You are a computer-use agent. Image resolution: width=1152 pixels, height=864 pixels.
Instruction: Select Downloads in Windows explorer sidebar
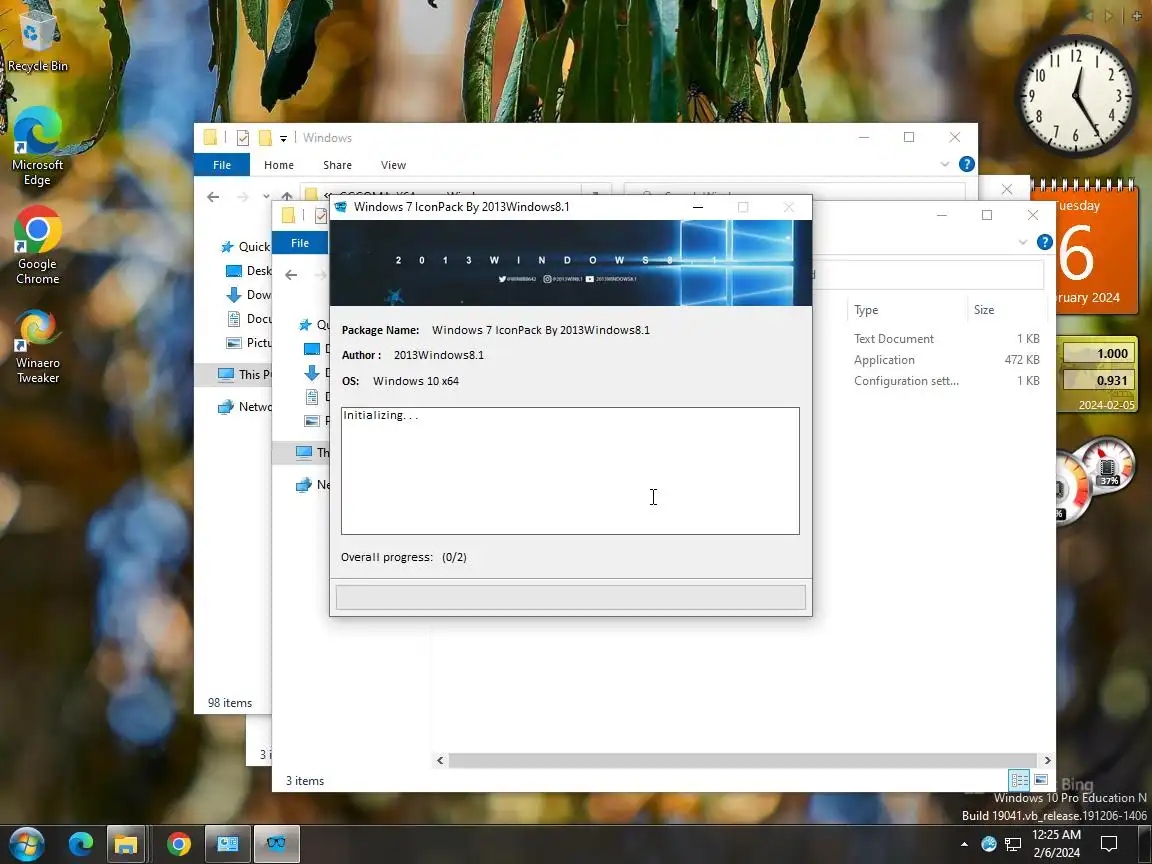coord(249,295)
